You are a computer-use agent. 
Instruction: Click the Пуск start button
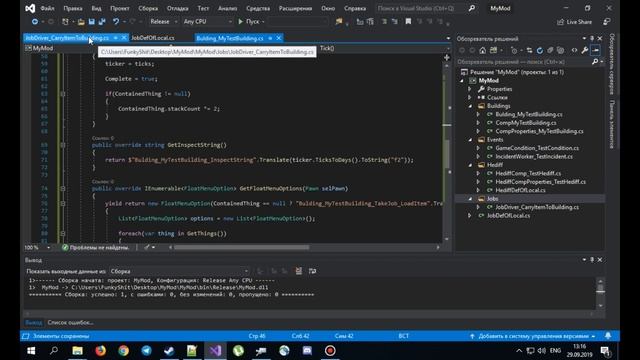249,22
